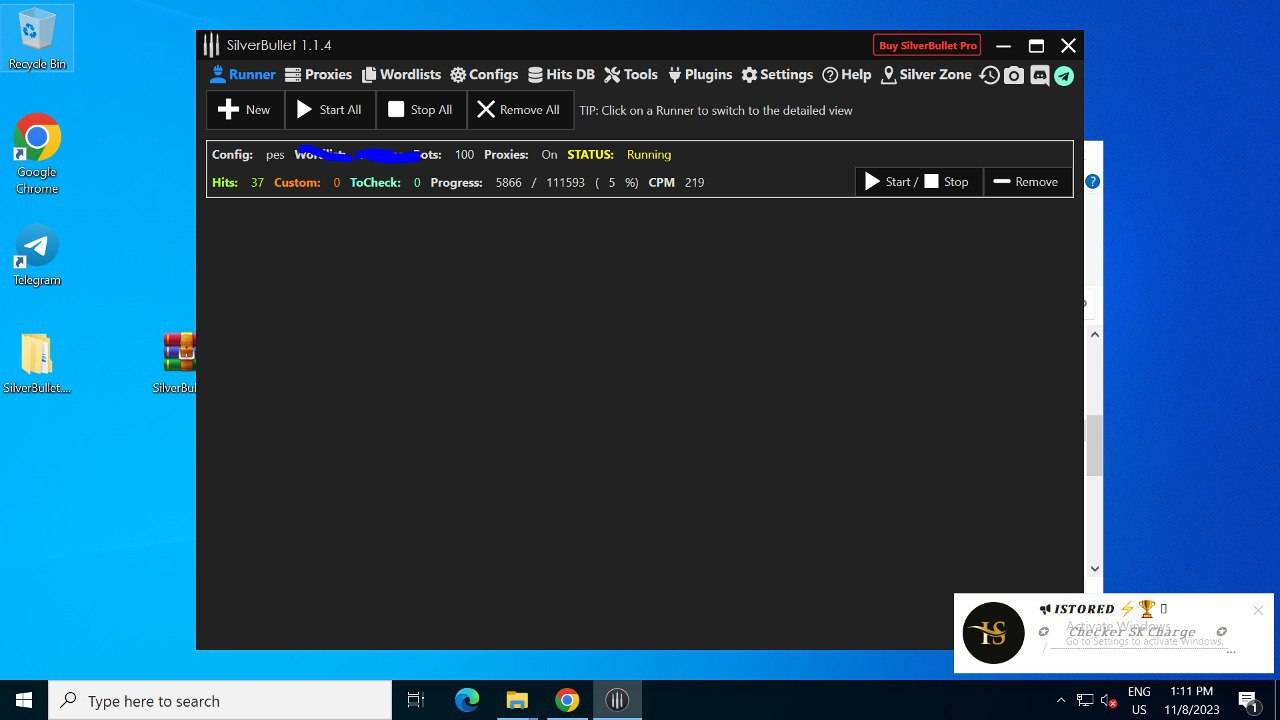Click the ENG US language indicator
The width and height of the screenshot is (1280, 720).
click(1139, 700)
